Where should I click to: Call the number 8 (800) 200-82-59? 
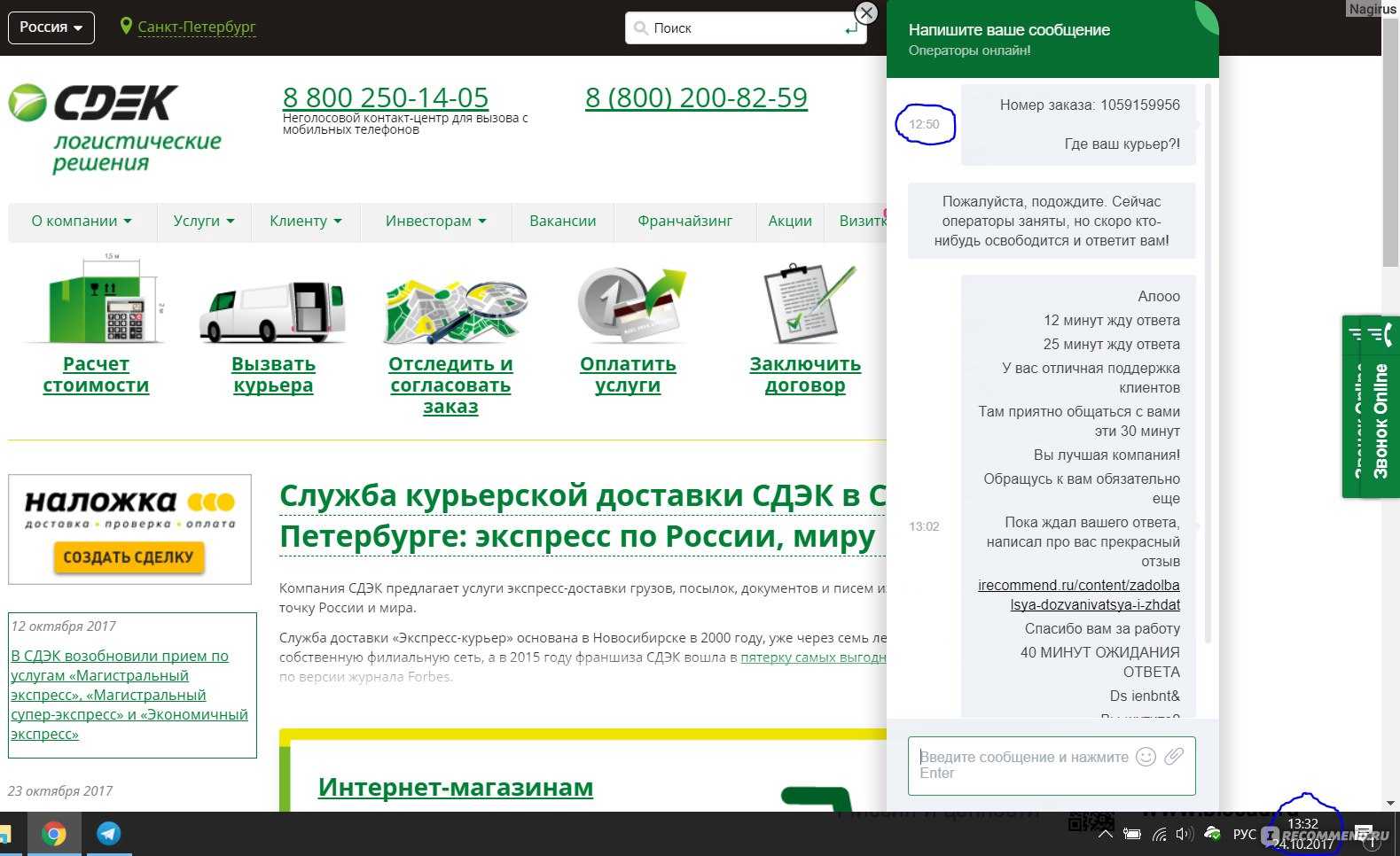[x=696, y=97]
